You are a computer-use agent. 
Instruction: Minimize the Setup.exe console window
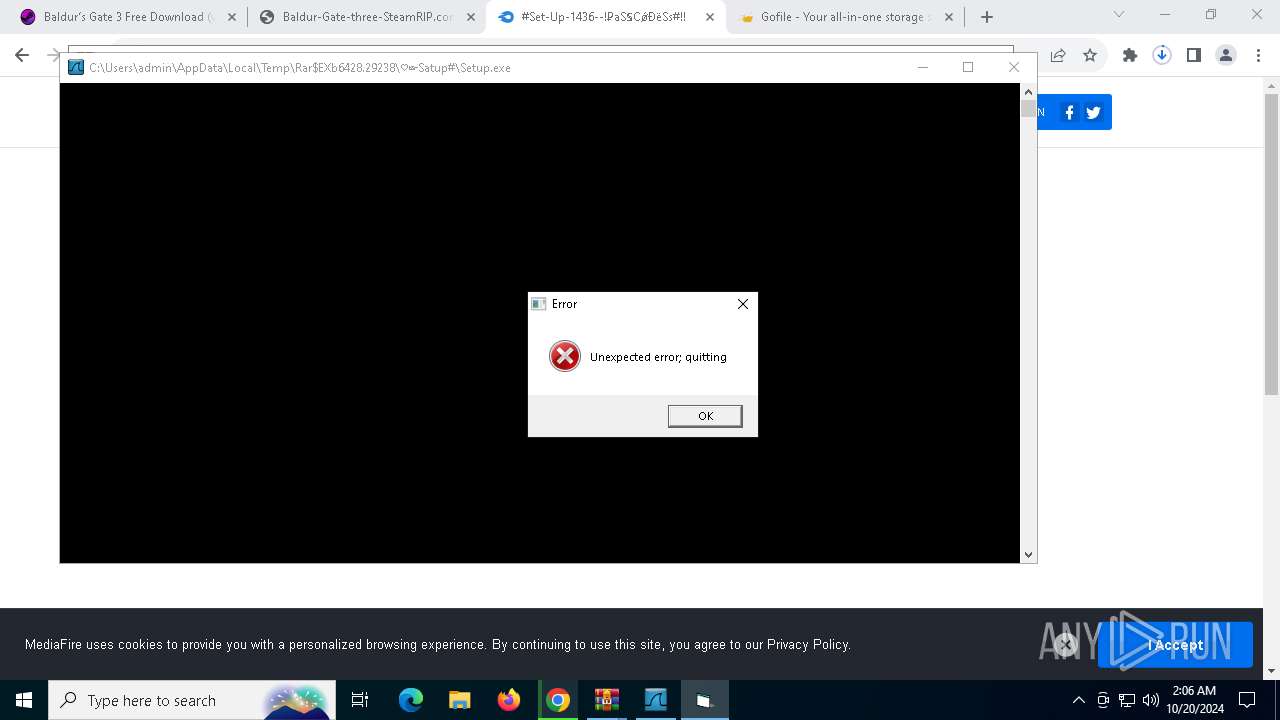[x=923, y=67]
